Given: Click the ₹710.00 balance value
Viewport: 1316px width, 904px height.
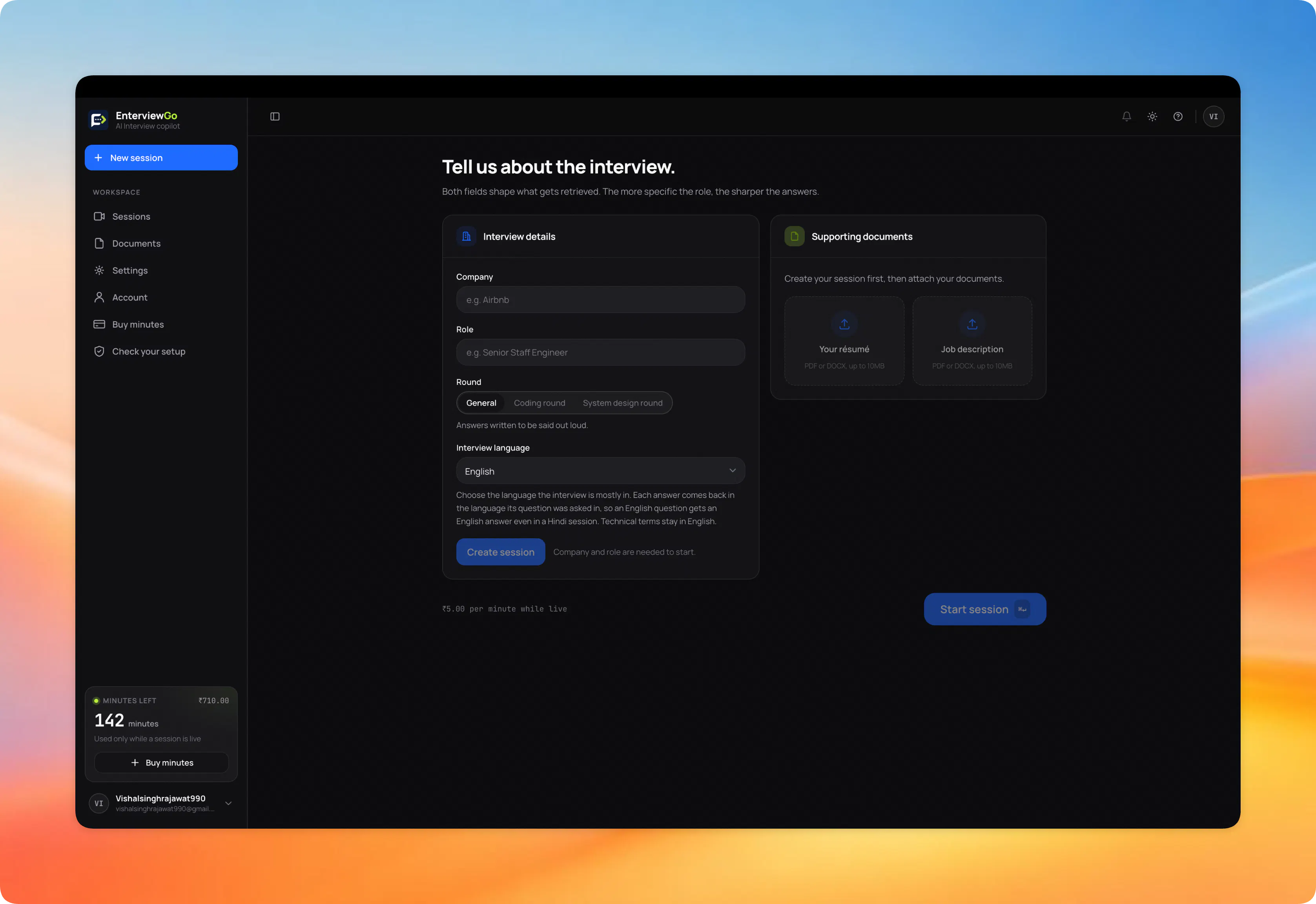Looking at the screenshot, I should pyautogui.click(x=213, y=701).
